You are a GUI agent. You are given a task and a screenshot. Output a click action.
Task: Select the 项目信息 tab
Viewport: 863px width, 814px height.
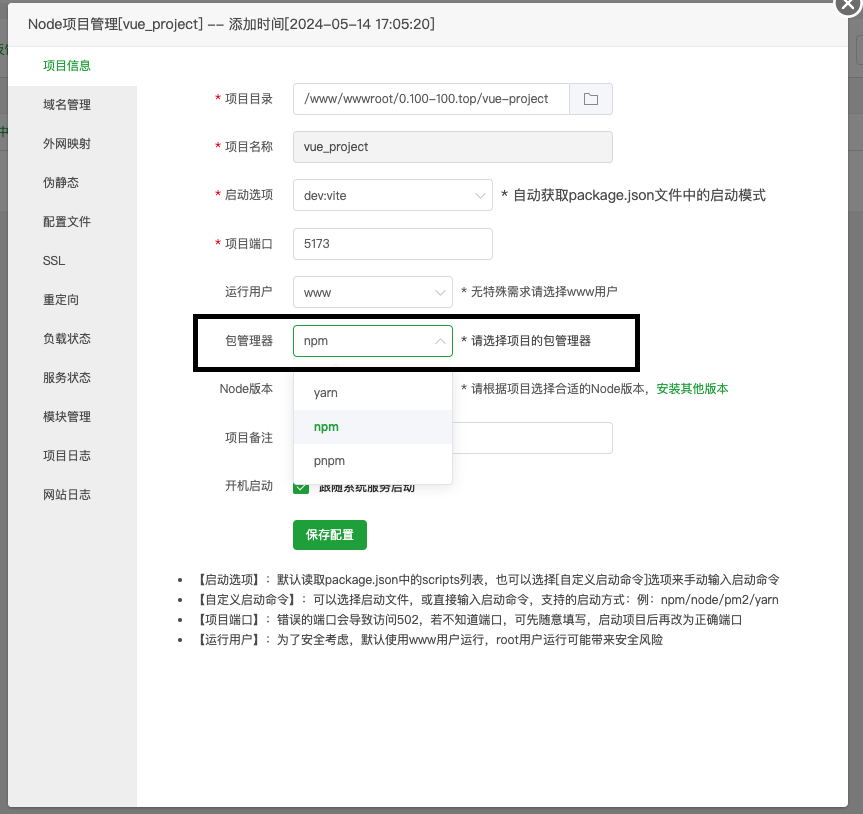[x=72, y=66]
